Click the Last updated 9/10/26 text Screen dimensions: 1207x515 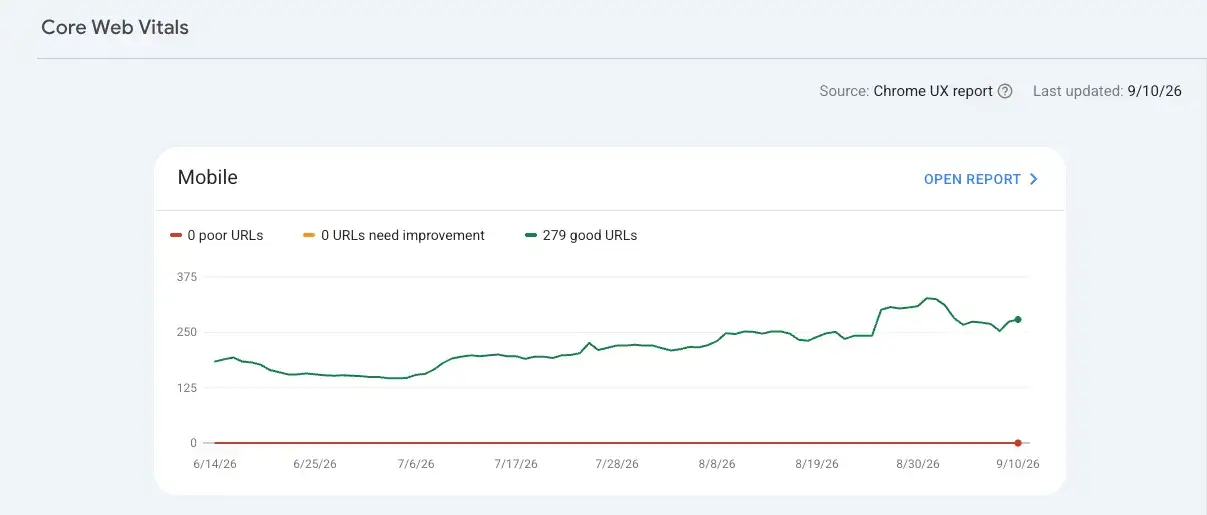[1107, 91]
